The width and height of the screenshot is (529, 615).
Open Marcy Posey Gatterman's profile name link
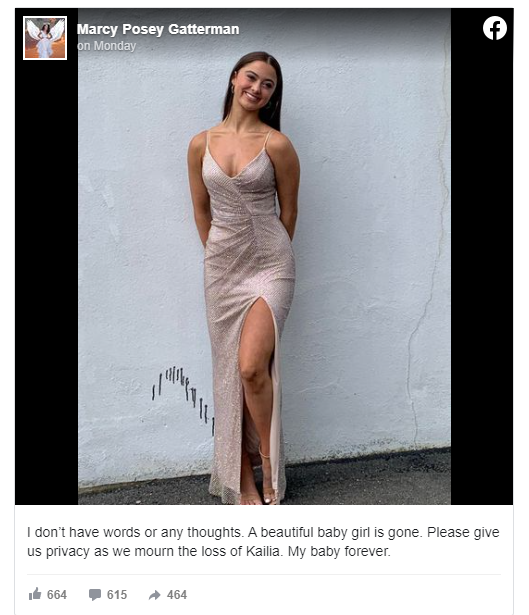click(x=158, y=29)
